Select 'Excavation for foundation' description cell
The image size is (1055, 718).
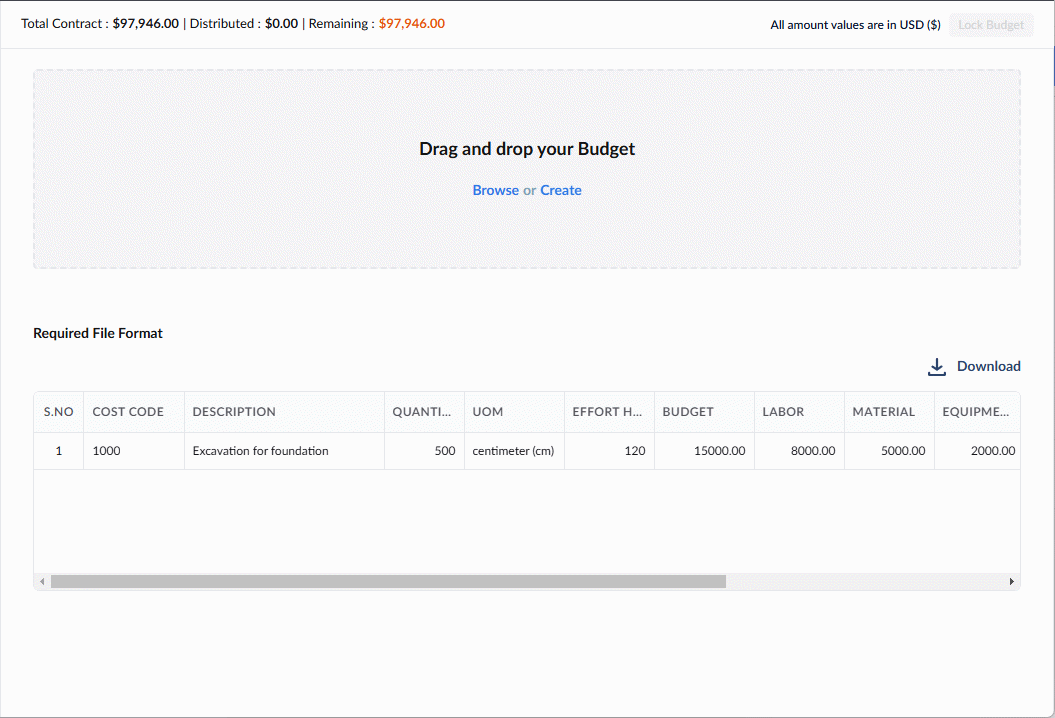point(284,451)
